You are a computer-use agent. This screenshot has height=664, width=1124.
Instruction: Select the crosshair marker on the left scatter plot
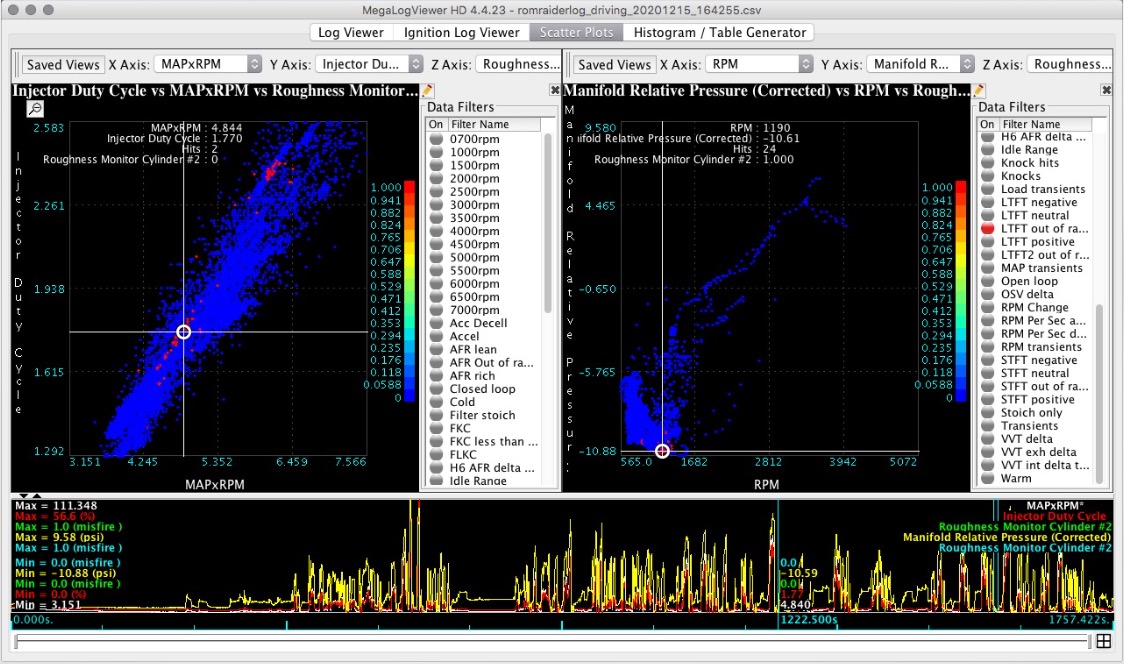(x=183, y=330)
